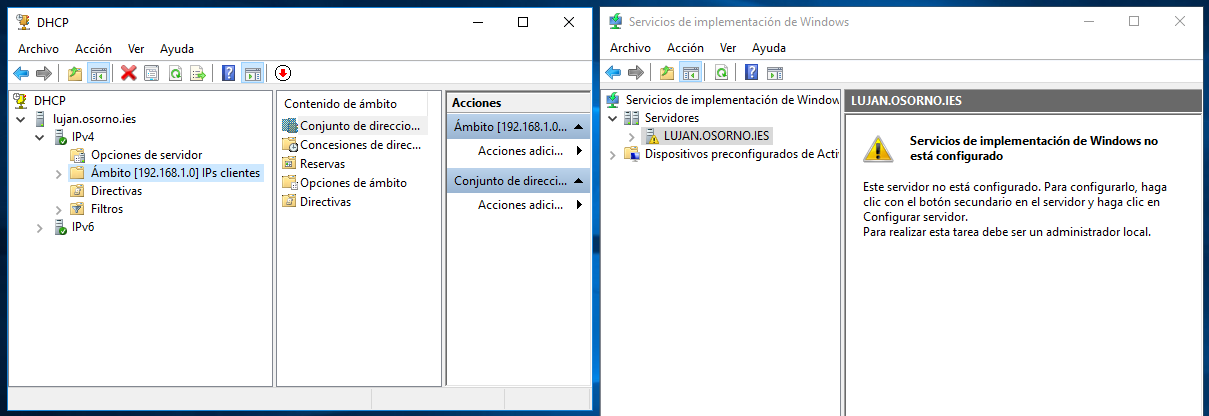Select Servicios de implementación de Windows root
Screen dimensions: 1209x416
pos(732,99)
